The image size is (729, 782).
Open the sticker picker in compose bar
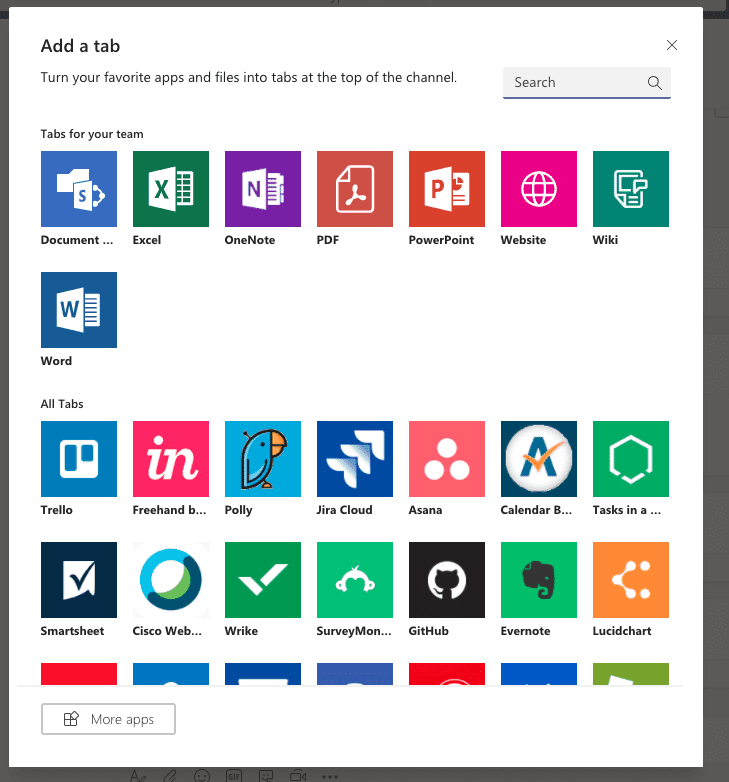(x=266, y=776)
